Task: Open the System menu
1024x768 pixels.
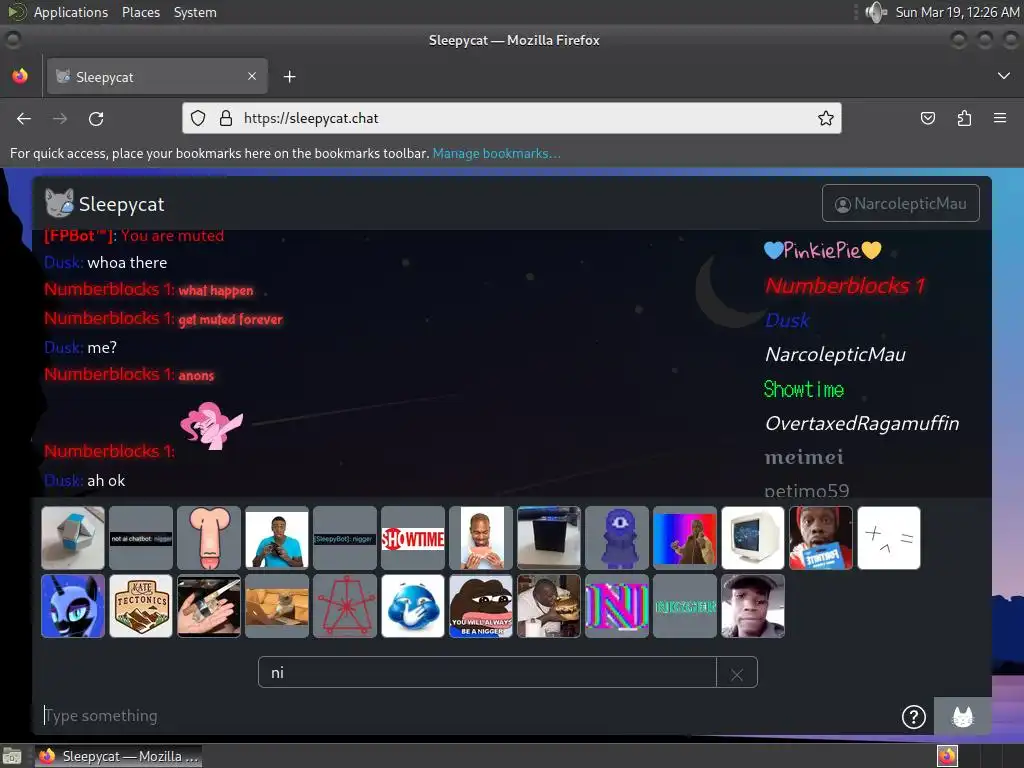Action: 195,12
